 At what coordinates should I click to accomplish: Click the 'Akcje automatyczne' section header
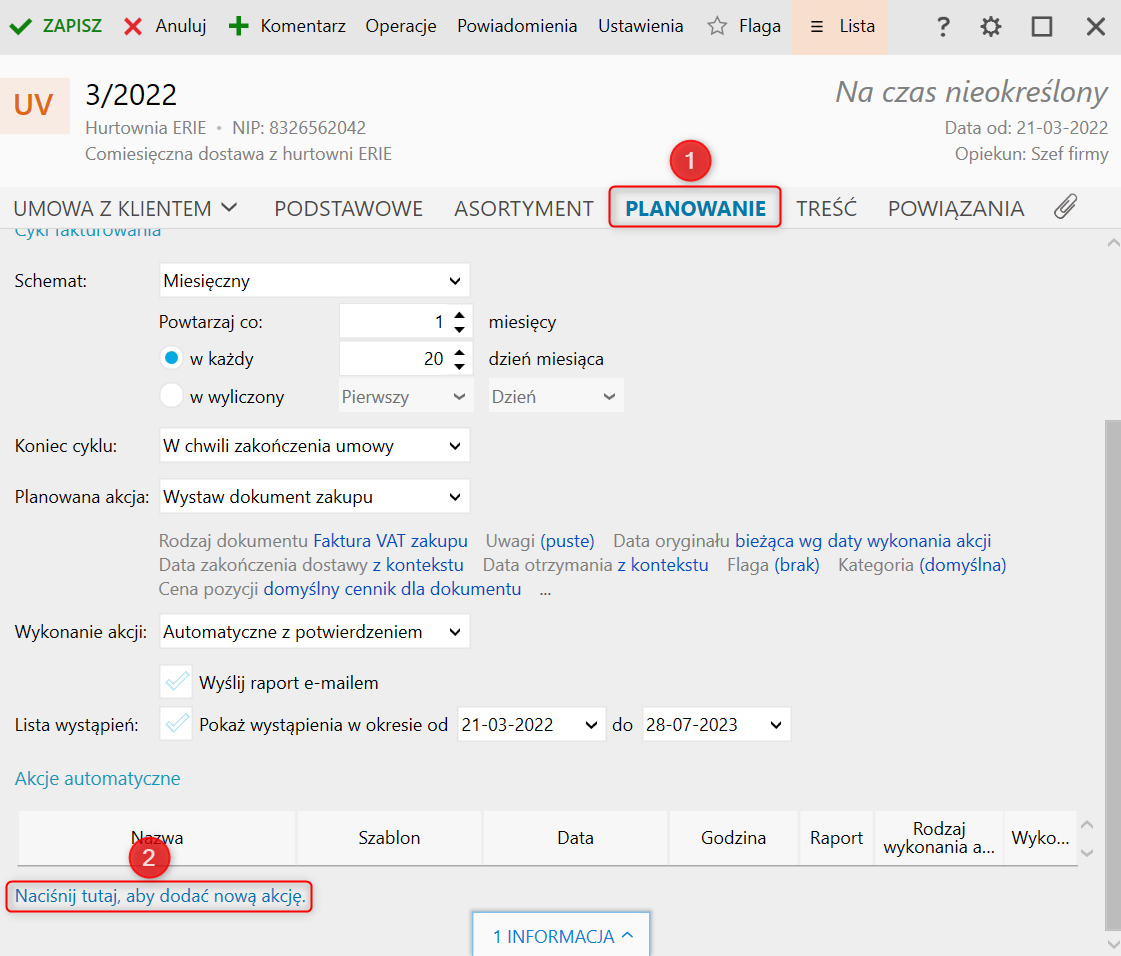click(x=97, y=778)
